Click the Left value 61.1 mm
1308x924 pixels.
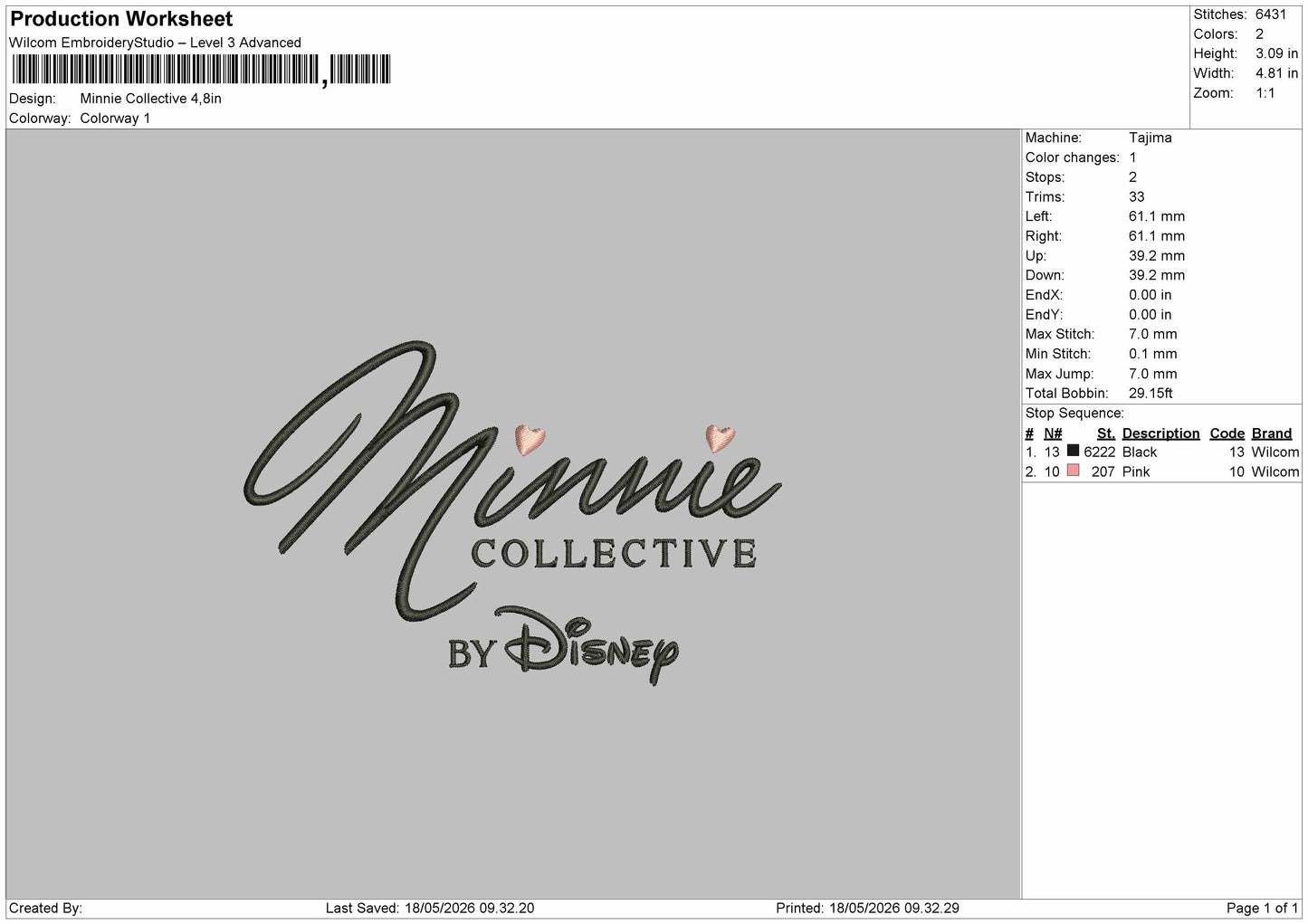pyautogui.click(x=1156, y=216)
